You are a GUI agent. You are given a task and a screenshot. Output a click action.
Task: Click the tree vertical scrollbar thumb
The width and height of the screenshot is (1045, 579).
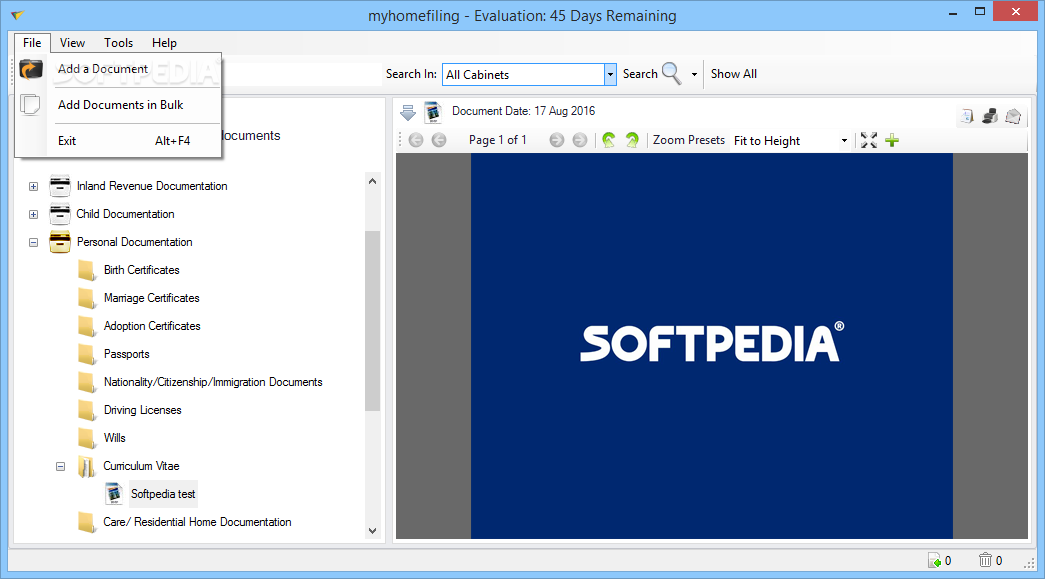[373, 320]
